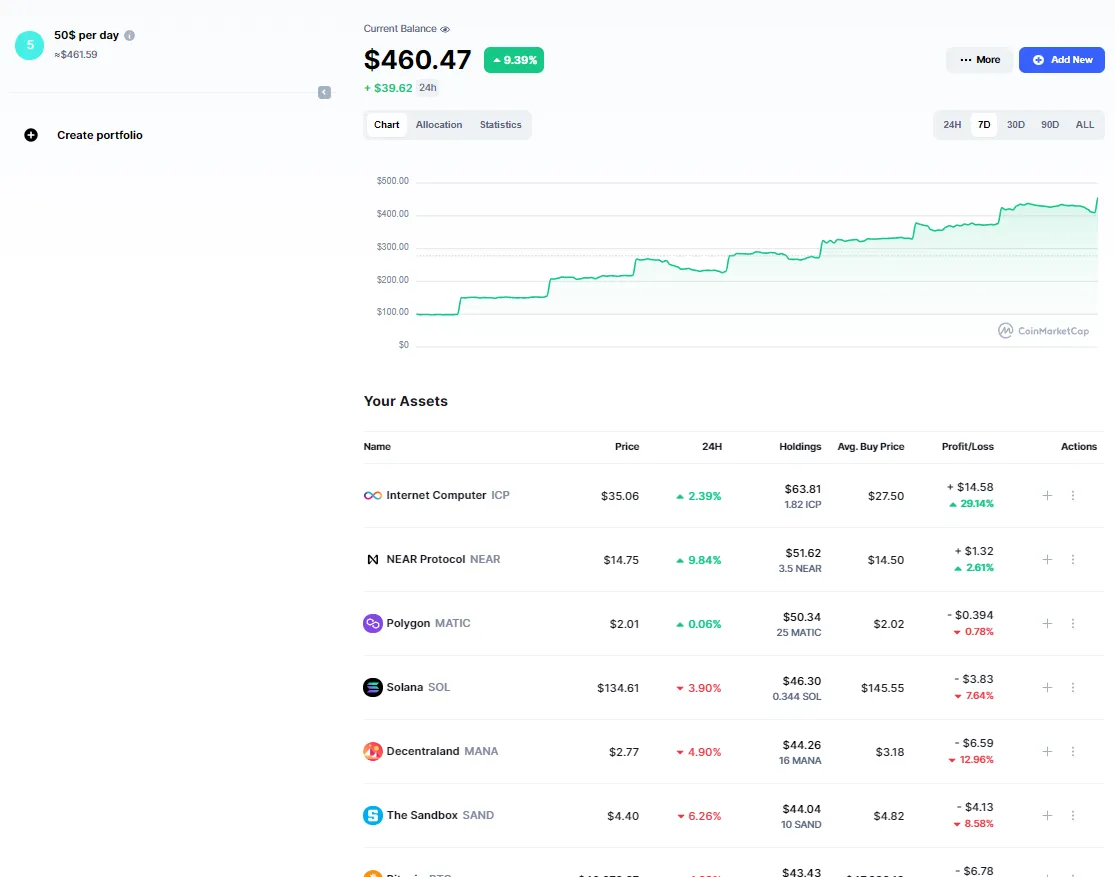
Task: Open the Solana asset link
Action: pos(418,687)
